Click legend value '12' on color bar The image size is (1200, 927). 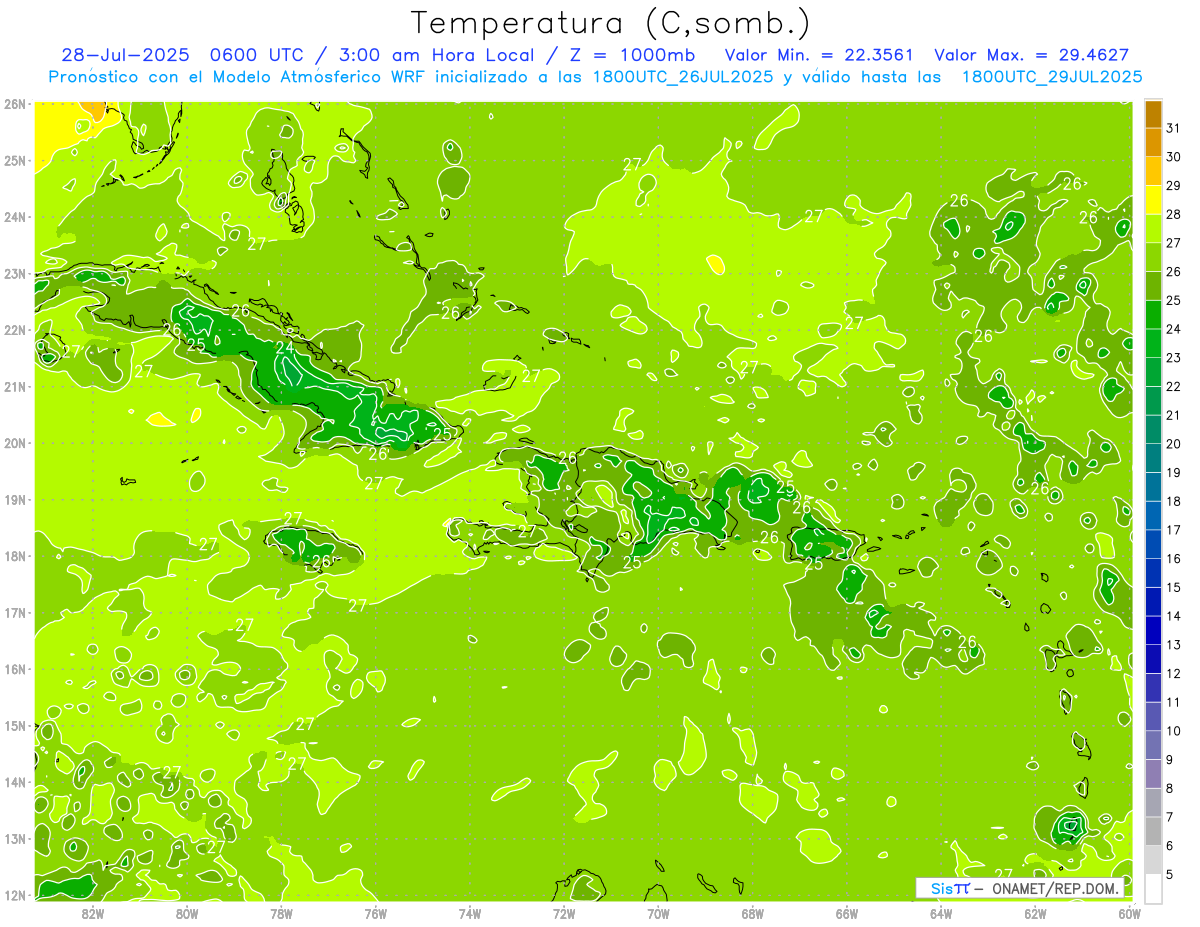click(1174, 673)
